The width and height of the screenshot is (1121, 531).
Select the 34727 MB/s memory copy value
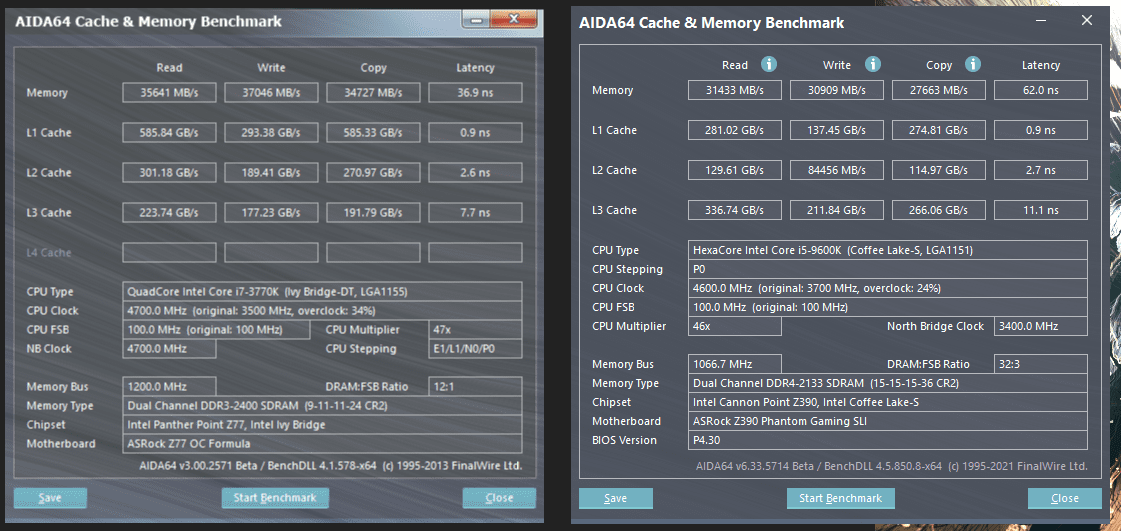click(x=372, y=93)
